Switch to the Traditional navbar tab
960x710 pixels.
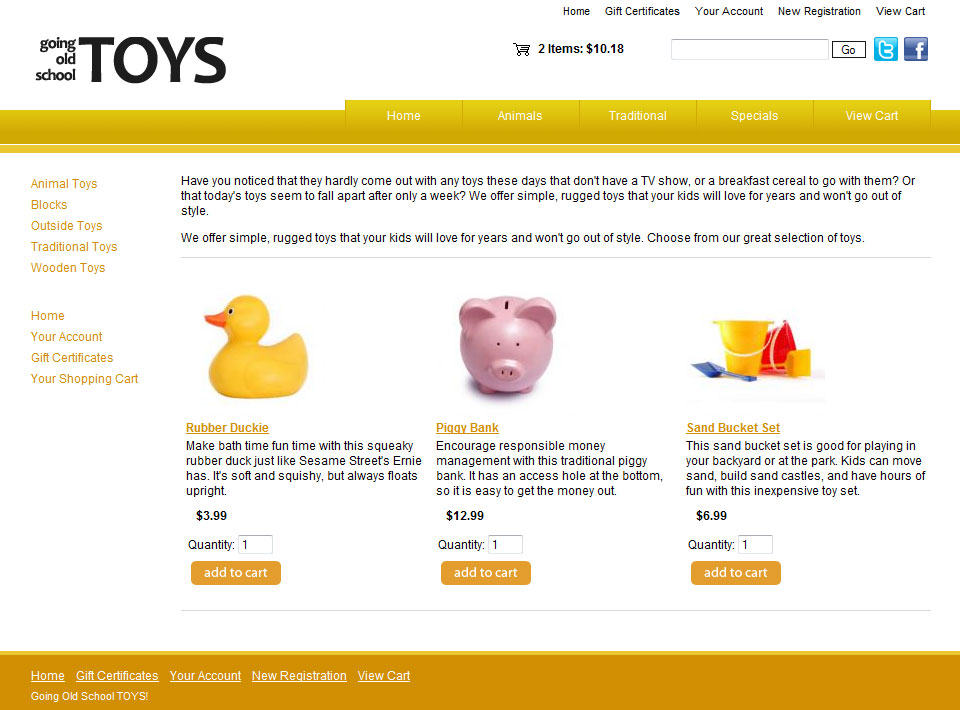pyautogui.click(x=637, y=116)
